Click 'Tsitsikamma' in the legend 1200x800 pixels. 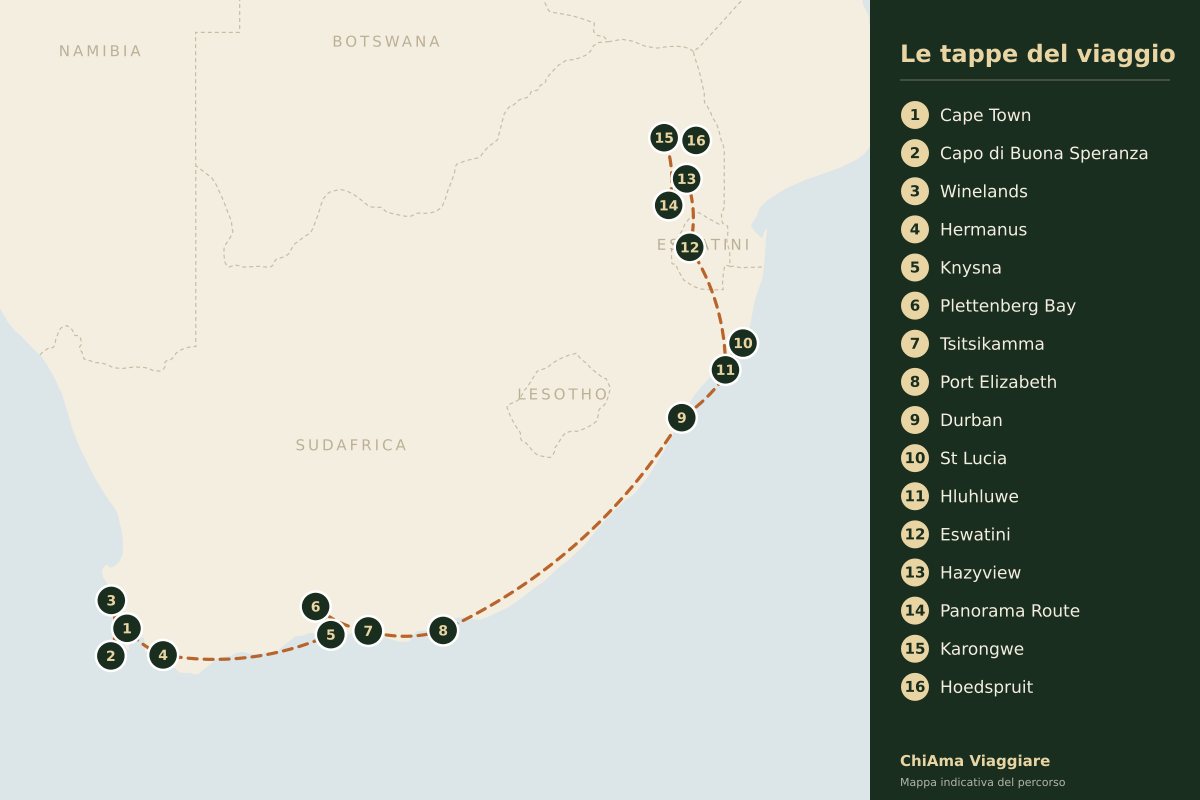coord(992,344)
